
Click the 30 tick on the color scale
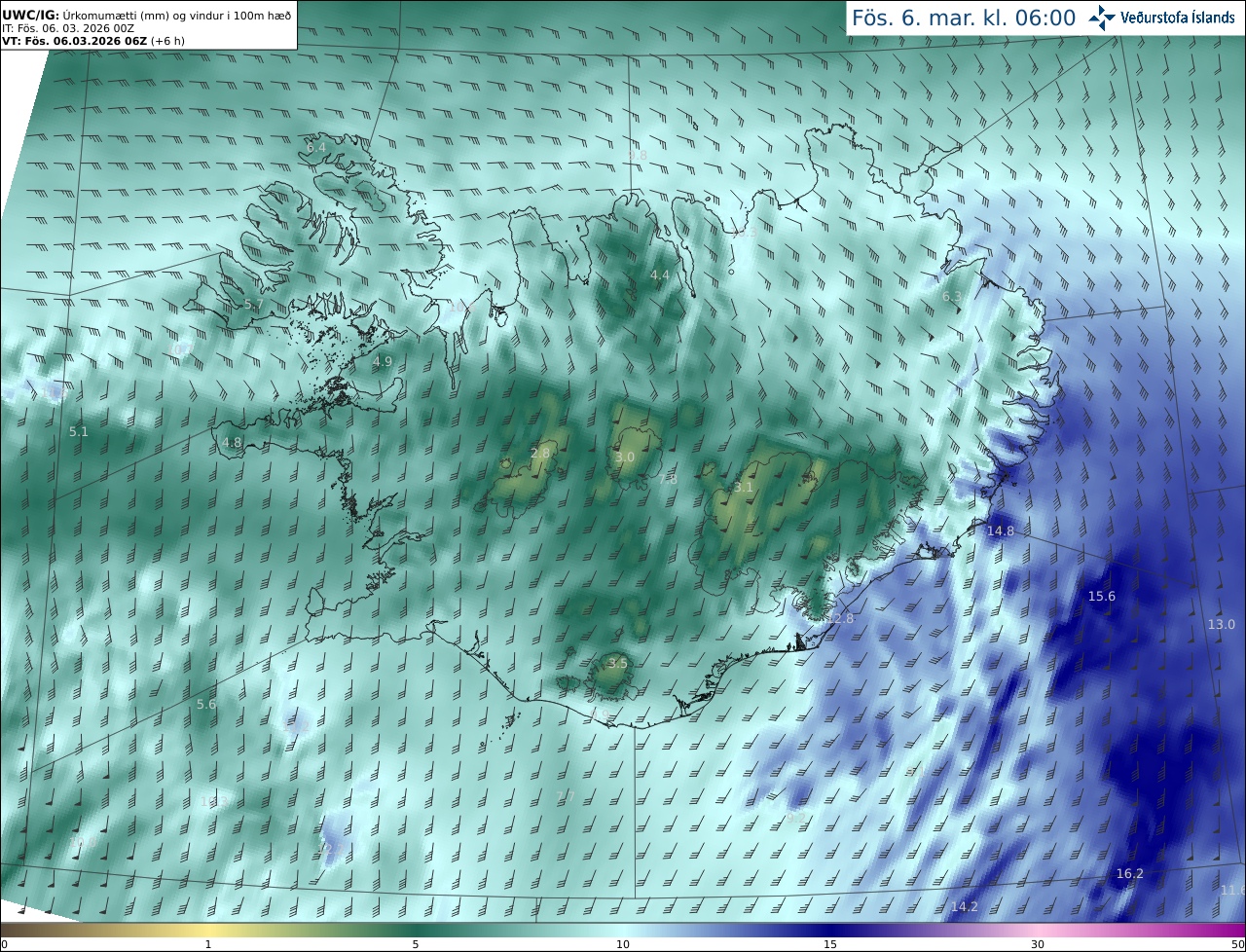[x=1038, y=944]
